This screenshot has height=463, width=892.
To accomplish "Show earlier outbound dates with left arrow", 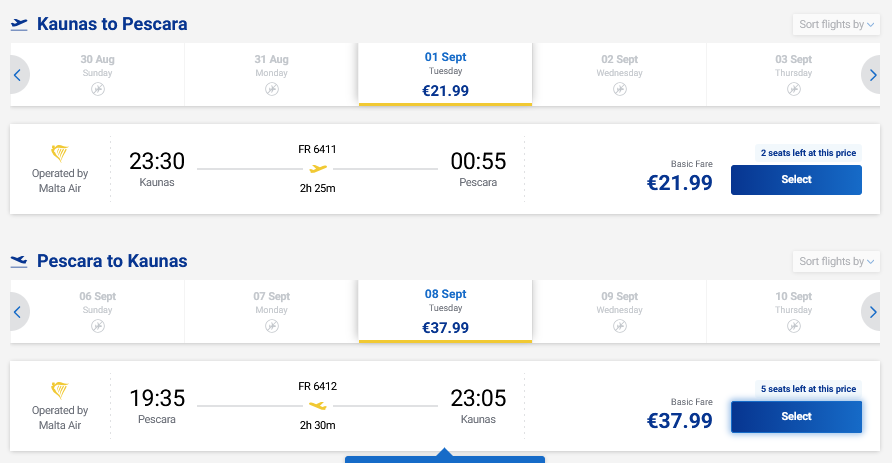I will coord(18,75).
